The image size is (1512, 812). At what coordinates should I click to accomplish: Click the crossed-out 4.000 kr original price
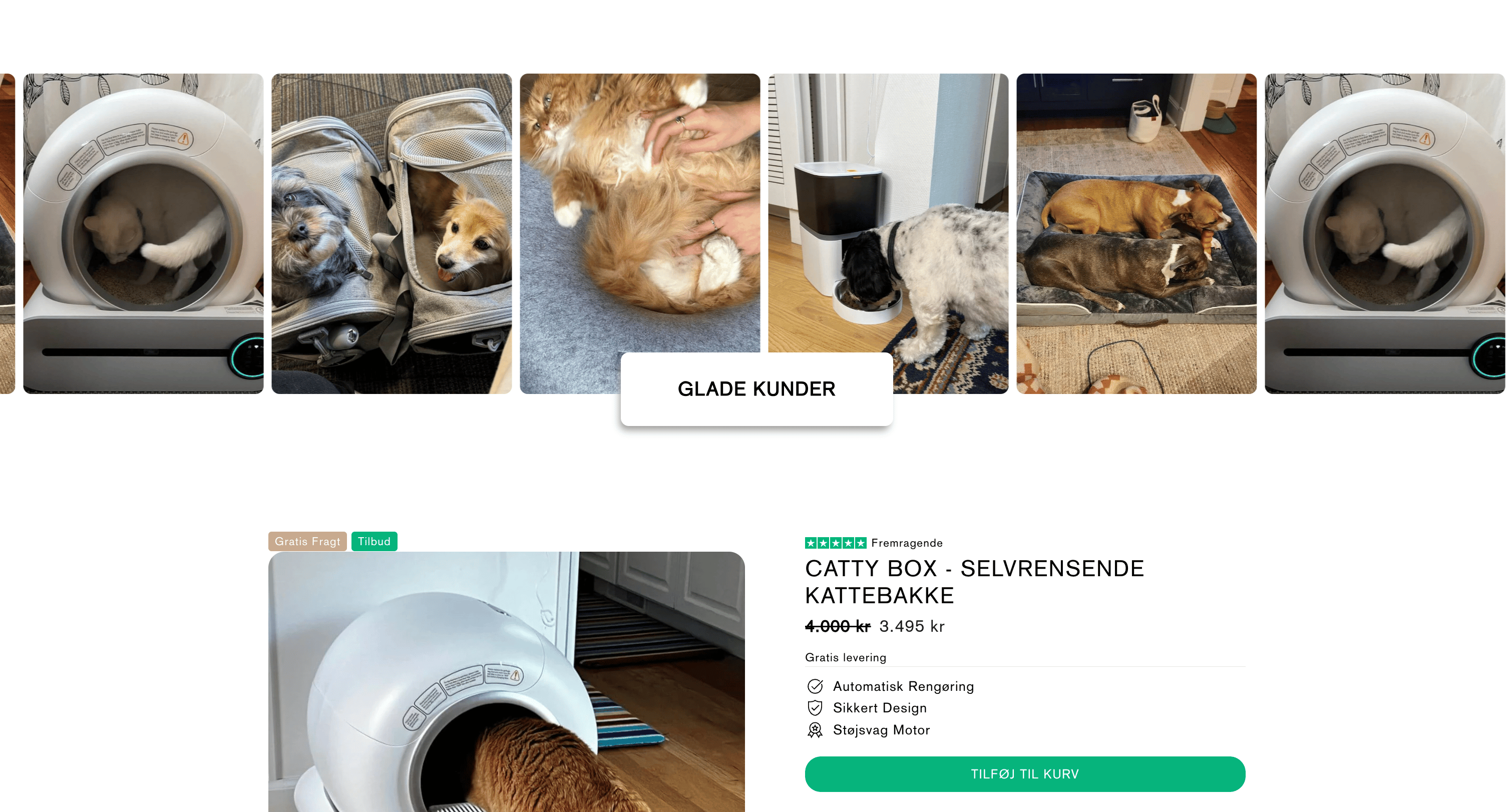click(838, 626)
